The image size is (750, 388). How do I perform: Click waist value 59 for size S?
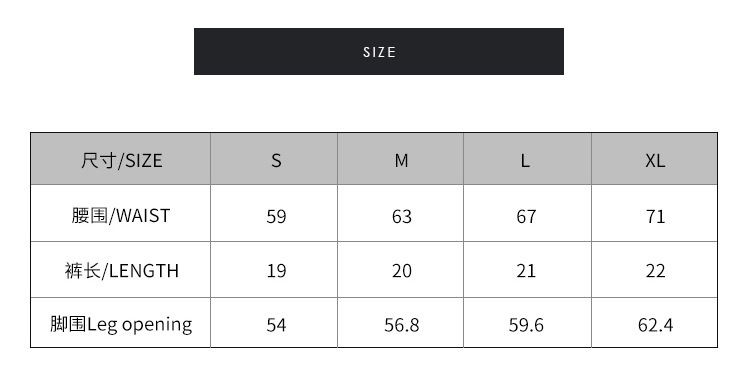point(276,217)
